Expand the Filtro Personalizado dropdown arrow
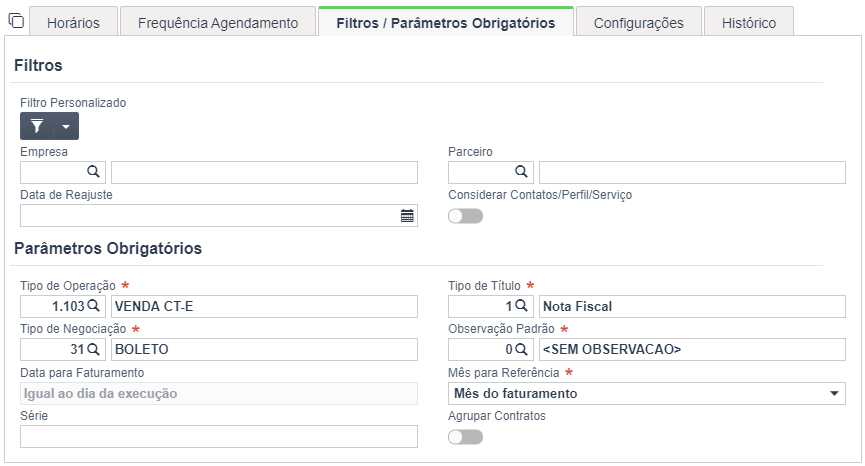The image size is (865, 466). point(66,126)
